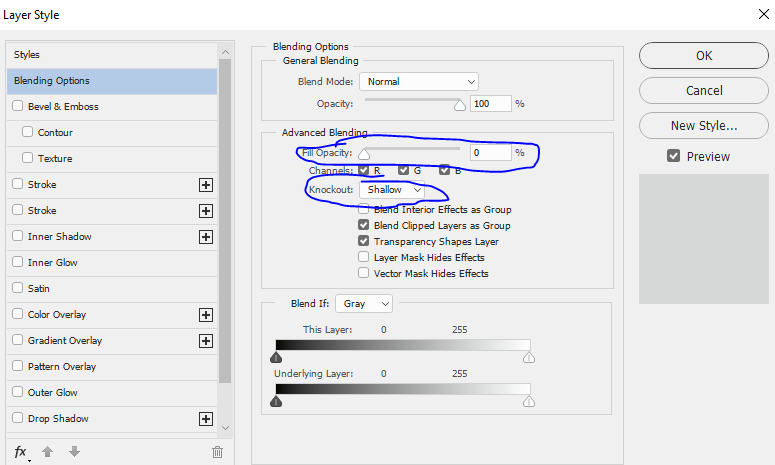Viewport: 775px width, 465px height.
Task: Open Gradient Overlay effect settings
Action: tap(65, 341)
